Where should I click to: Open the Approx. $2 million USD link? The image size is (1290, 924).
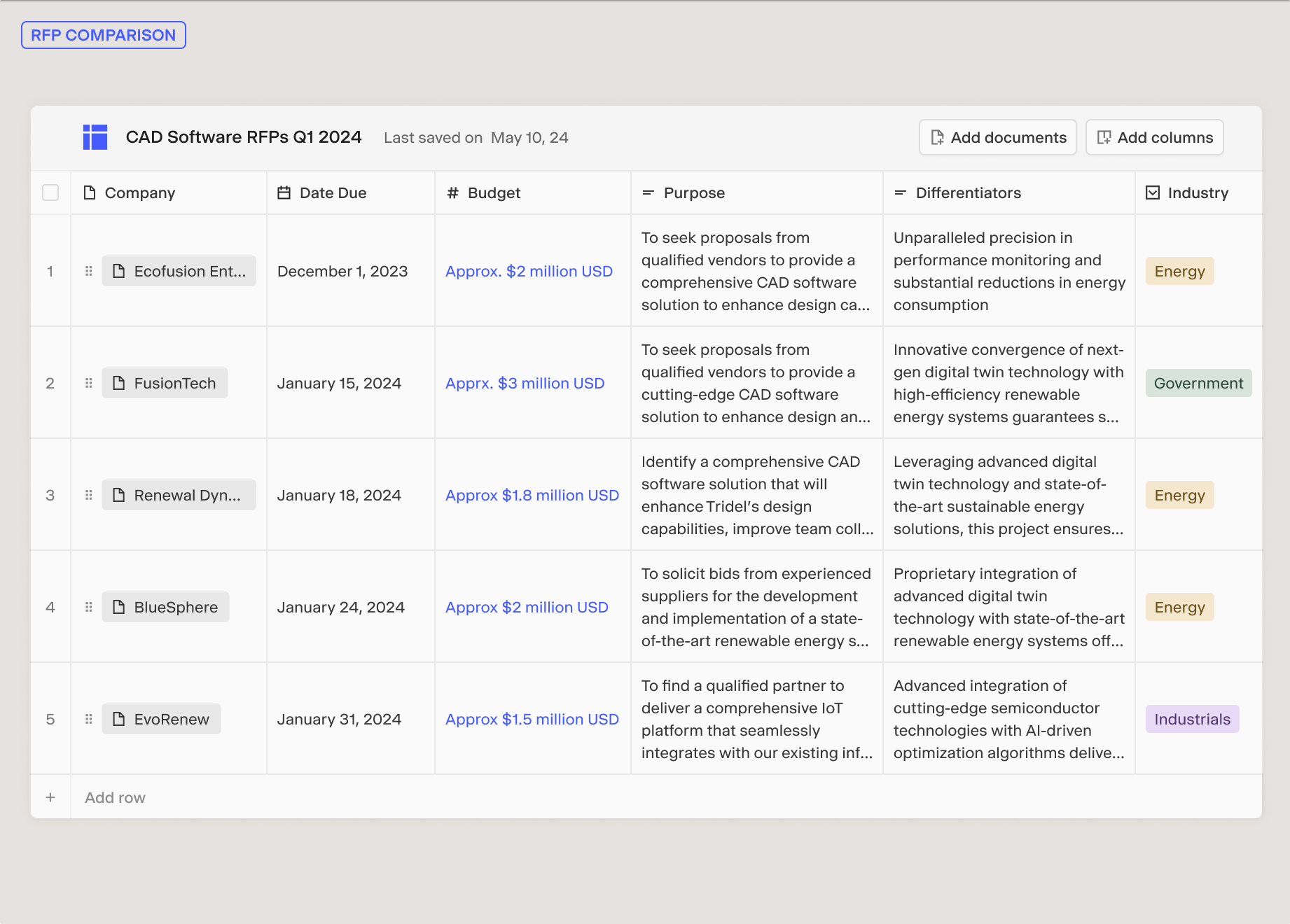529,271
